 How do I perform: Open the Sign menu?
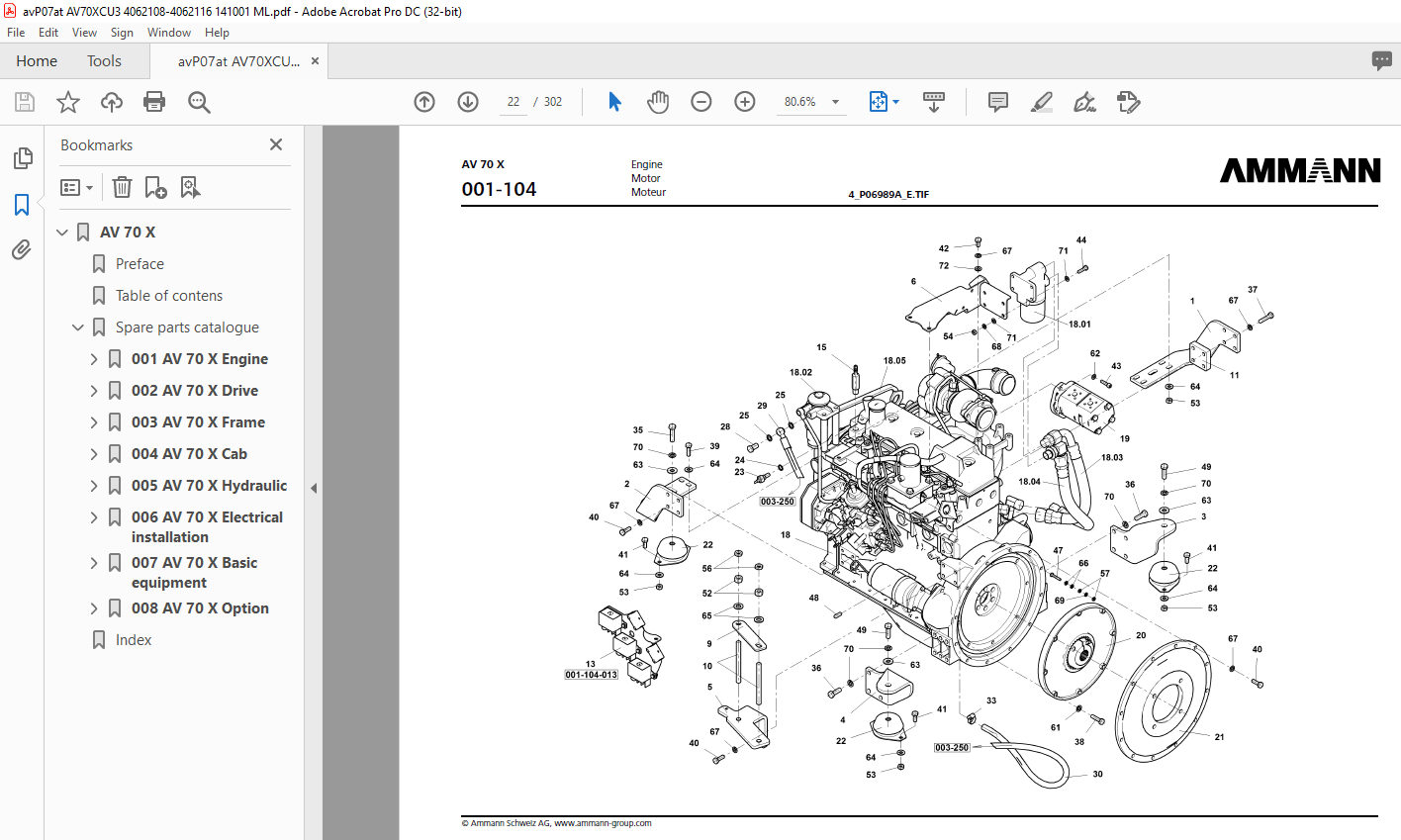pyautogui.click(x=122, y=33)
